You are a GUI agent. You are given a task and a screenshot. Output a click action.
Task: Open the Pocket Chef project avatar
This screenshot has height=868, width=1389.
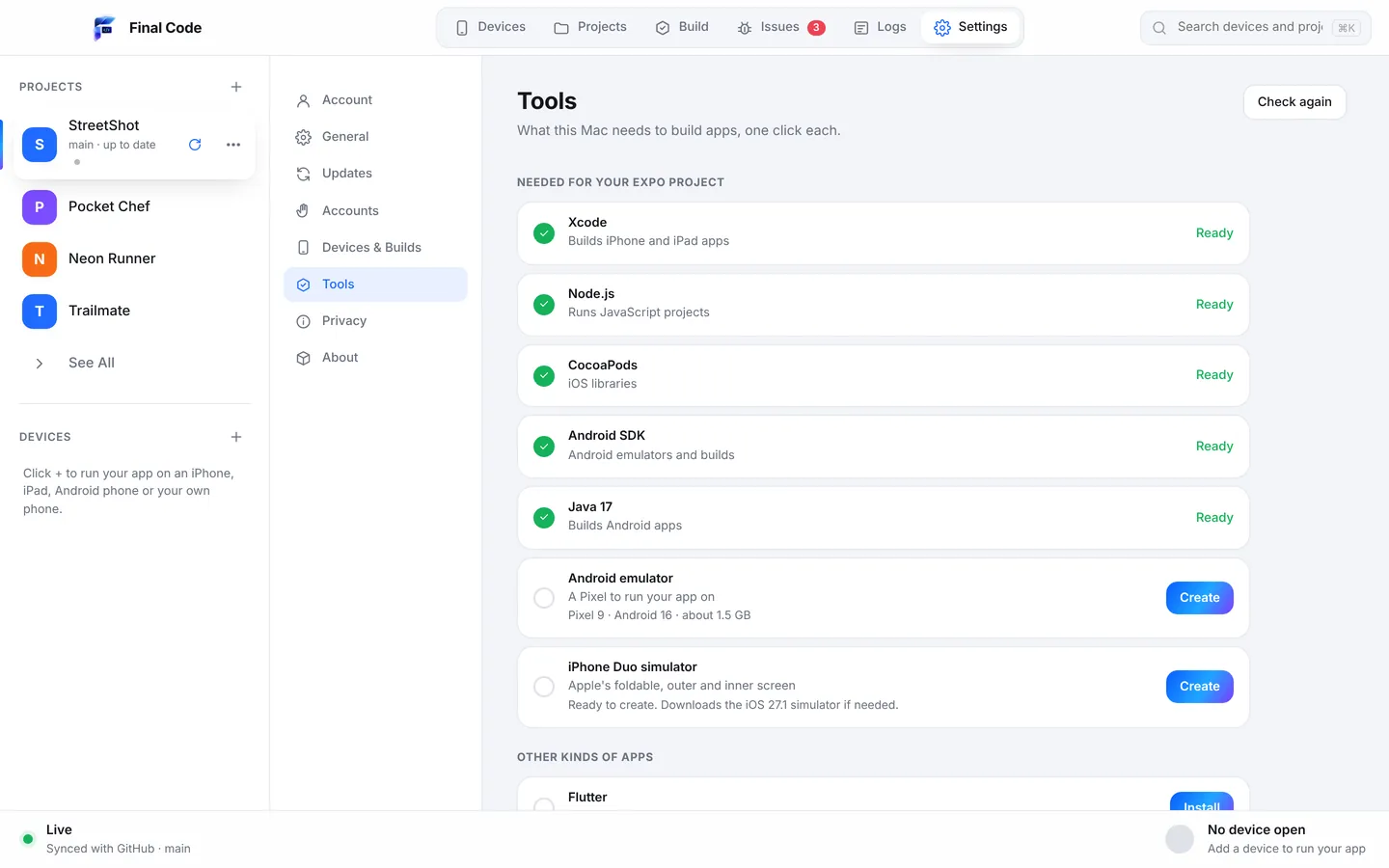pyautogui.click(x=40, y=206)
